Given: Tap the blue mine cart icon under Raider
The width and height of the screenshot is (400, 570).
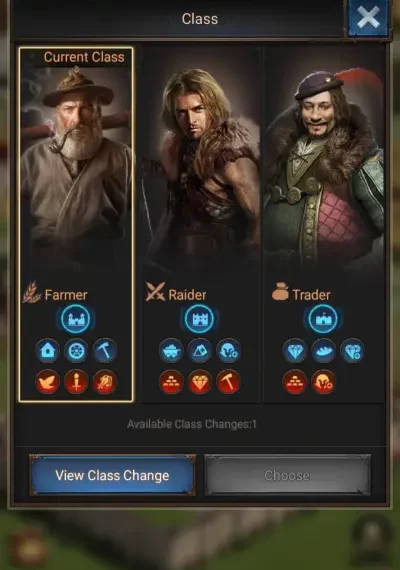Looking at the screenshot, I should click(x=171, y=350).
